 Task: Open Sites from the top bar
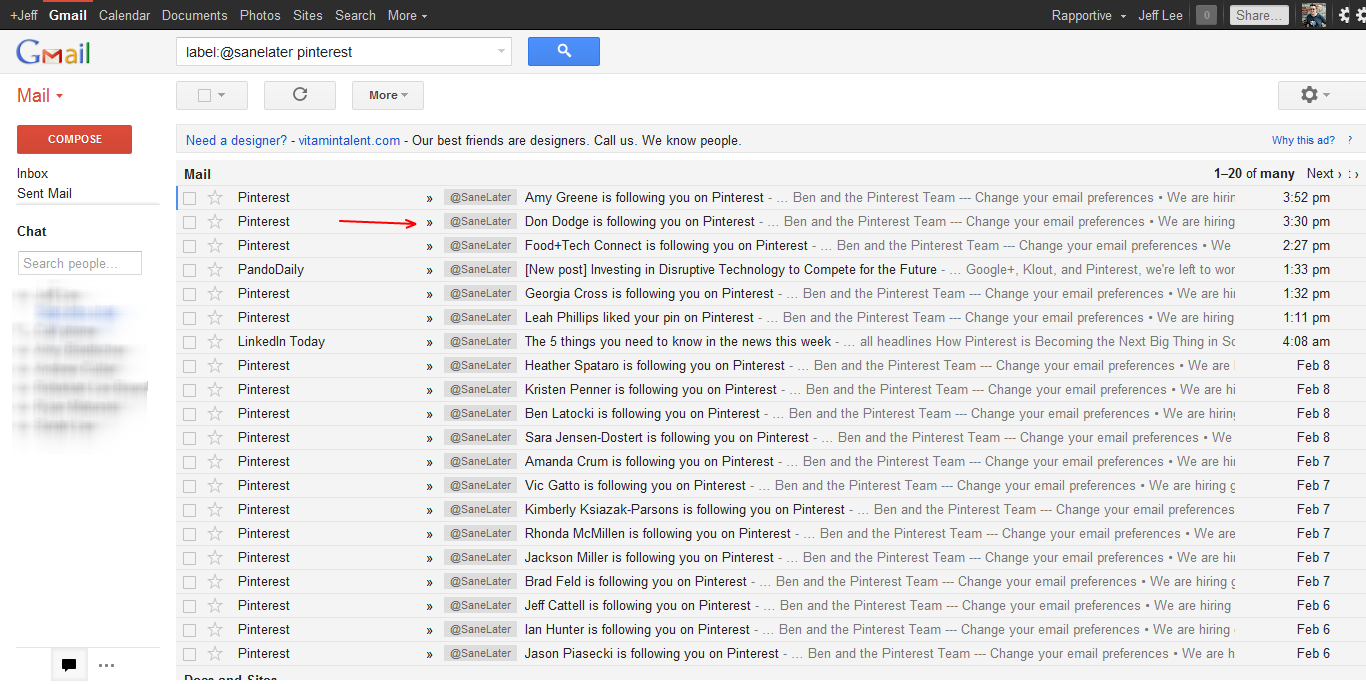308,15
